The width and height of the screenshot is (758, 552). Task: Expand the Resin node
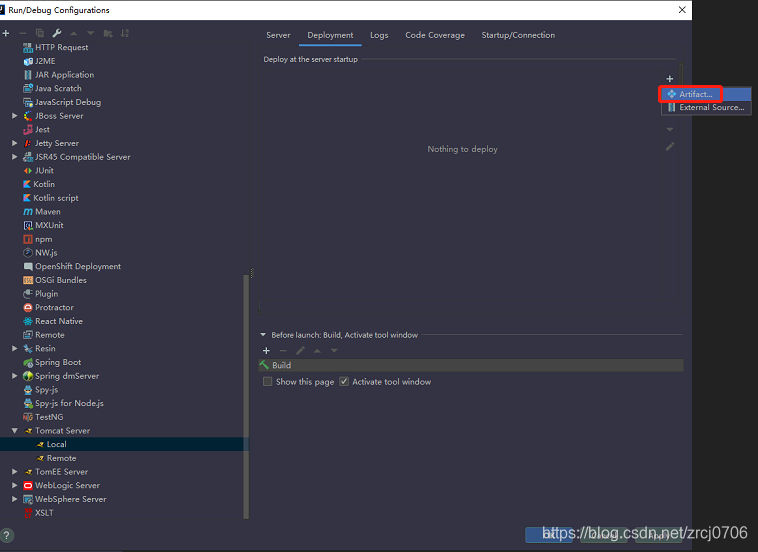[15, 349]
